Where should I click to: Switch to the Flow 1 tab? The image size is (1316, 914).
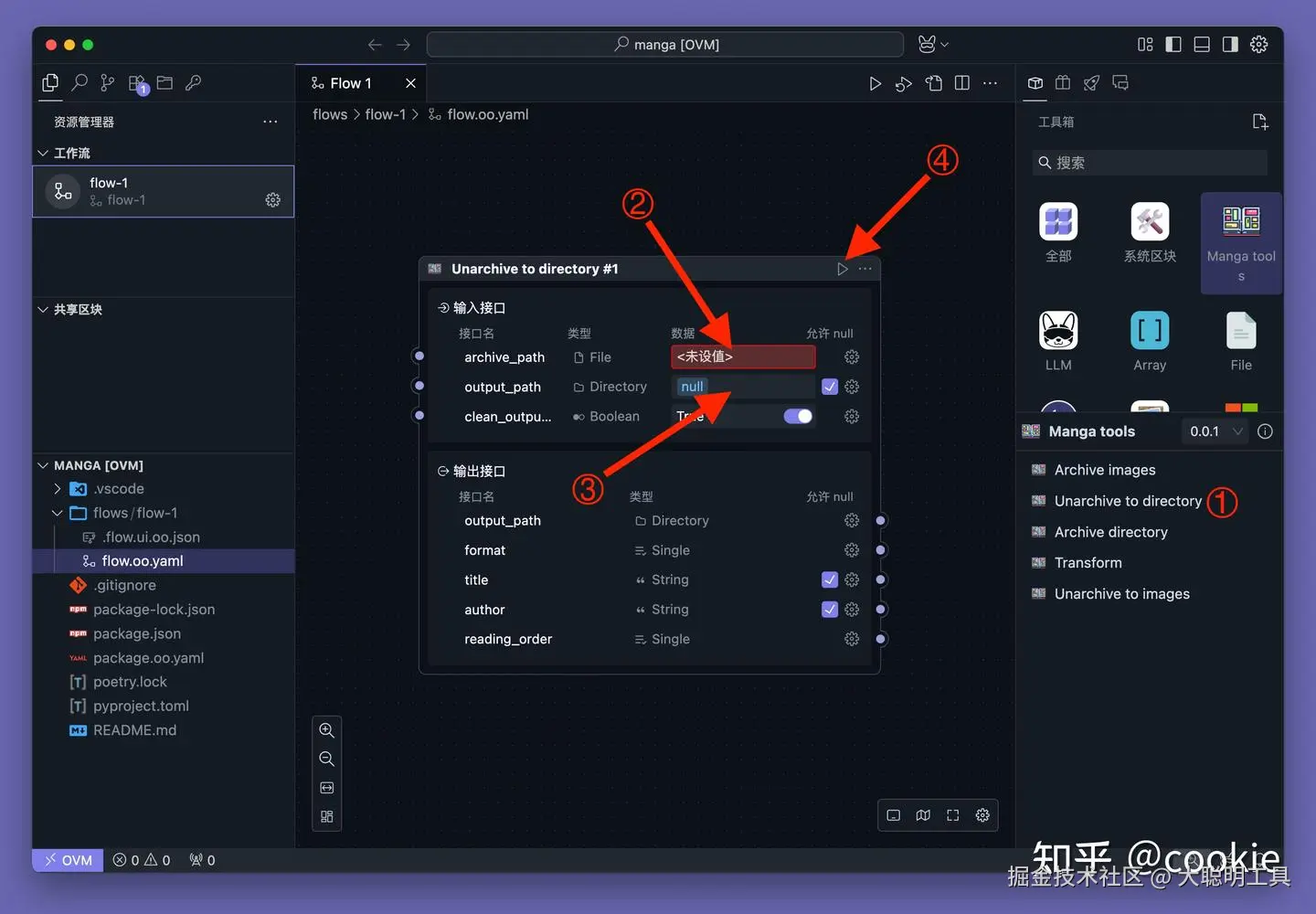[351, 83]
